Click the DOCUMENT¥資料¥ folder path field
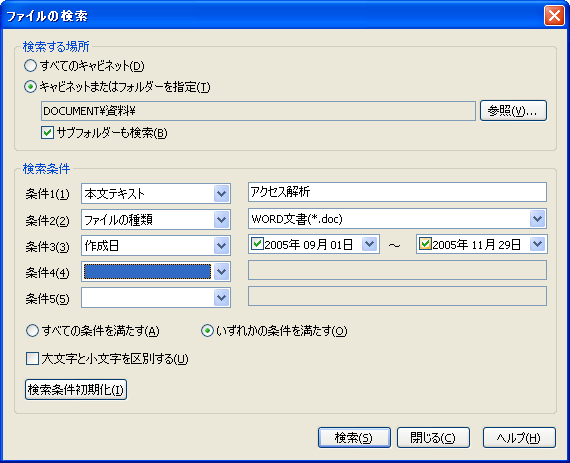Viewport: 570px width, 463px height. [x=258, y=111]
